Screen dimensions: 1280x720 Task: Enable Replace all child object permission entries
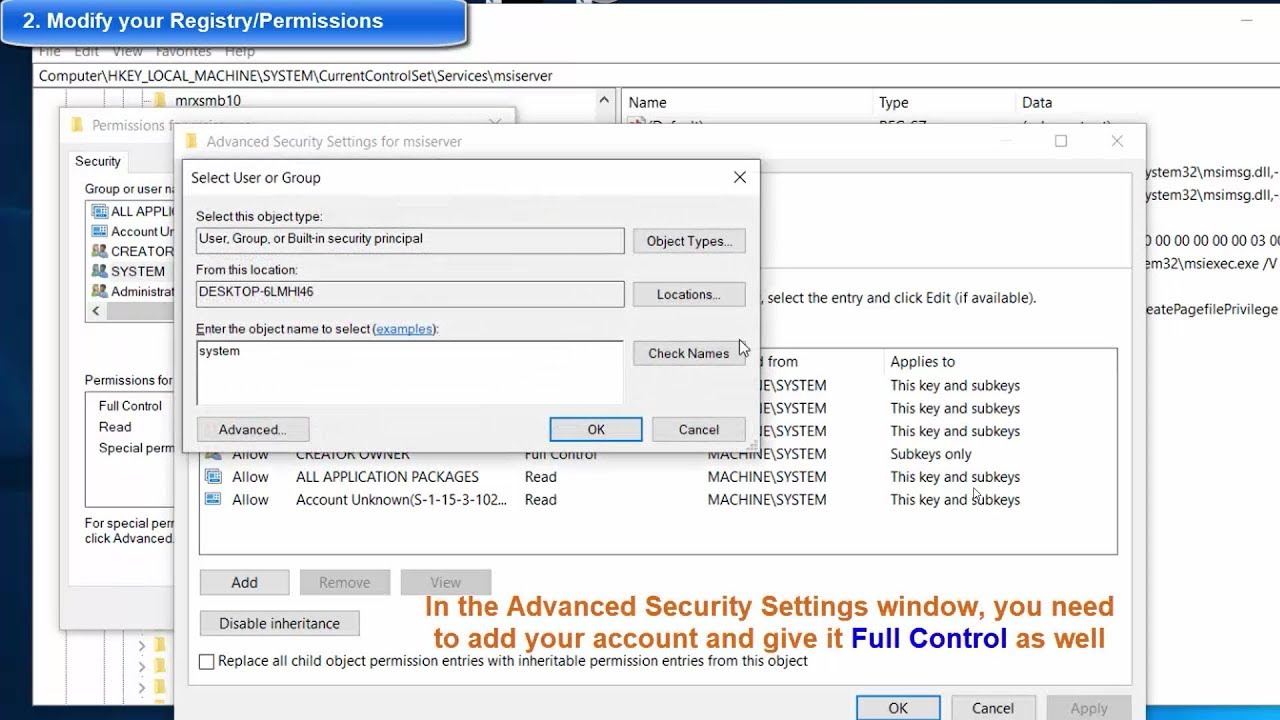click(206, 661)
